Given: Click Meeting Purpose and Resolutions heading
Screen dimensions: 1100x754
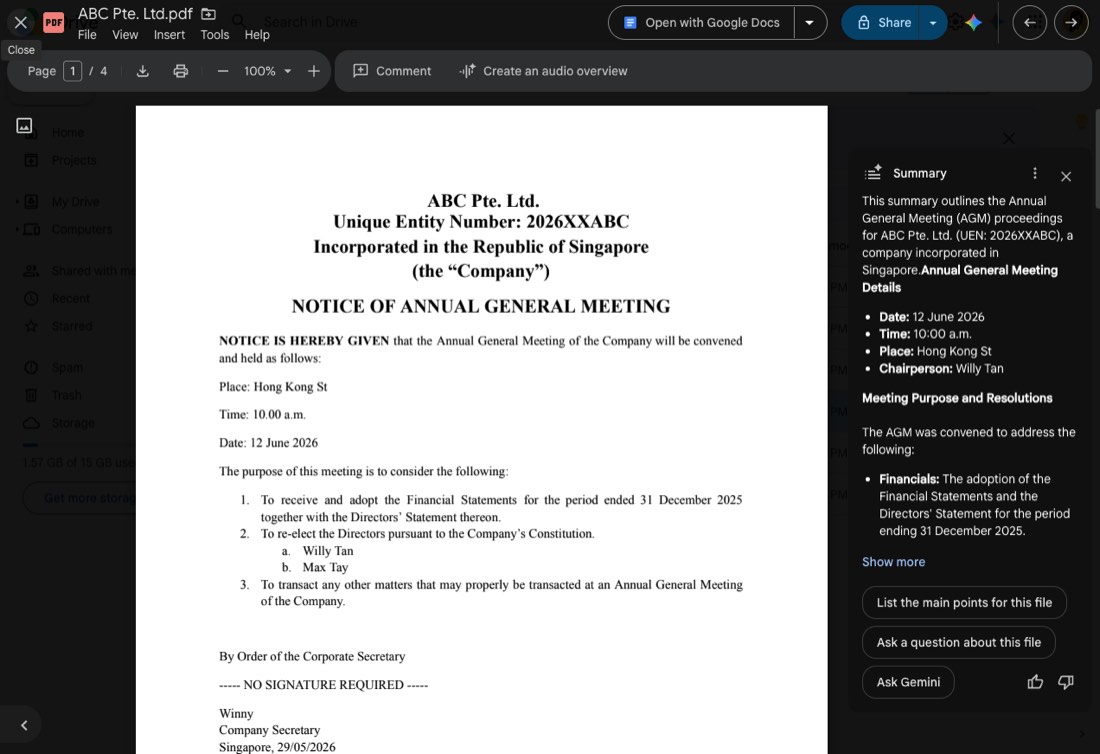Looking at the screenshot, I should 957,398.
